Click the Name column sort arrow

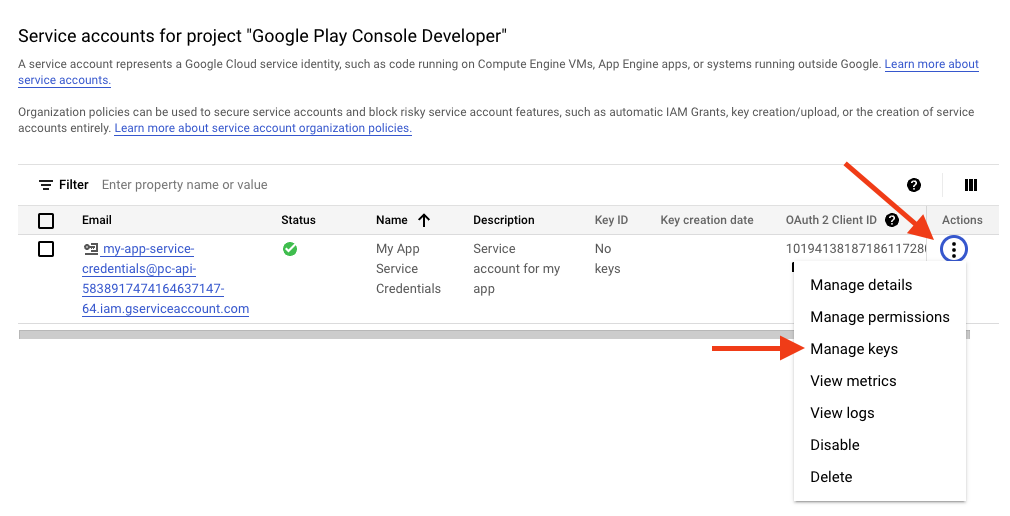click(x=423, y=220)
